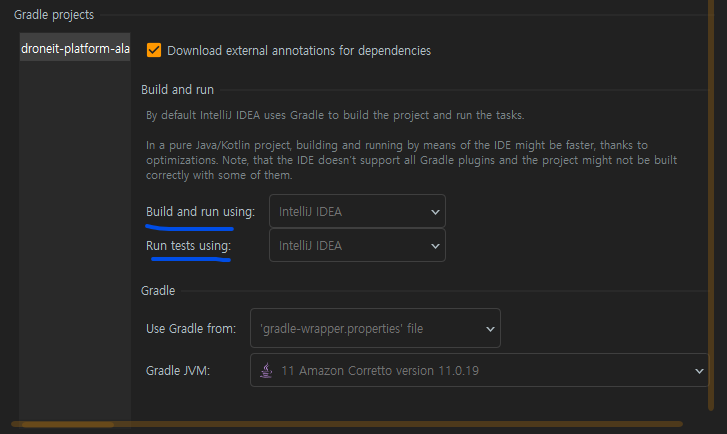727x434 pixels.
Task: Click the By default IntelliJ IDEA description text
Action: pos(335,115)
